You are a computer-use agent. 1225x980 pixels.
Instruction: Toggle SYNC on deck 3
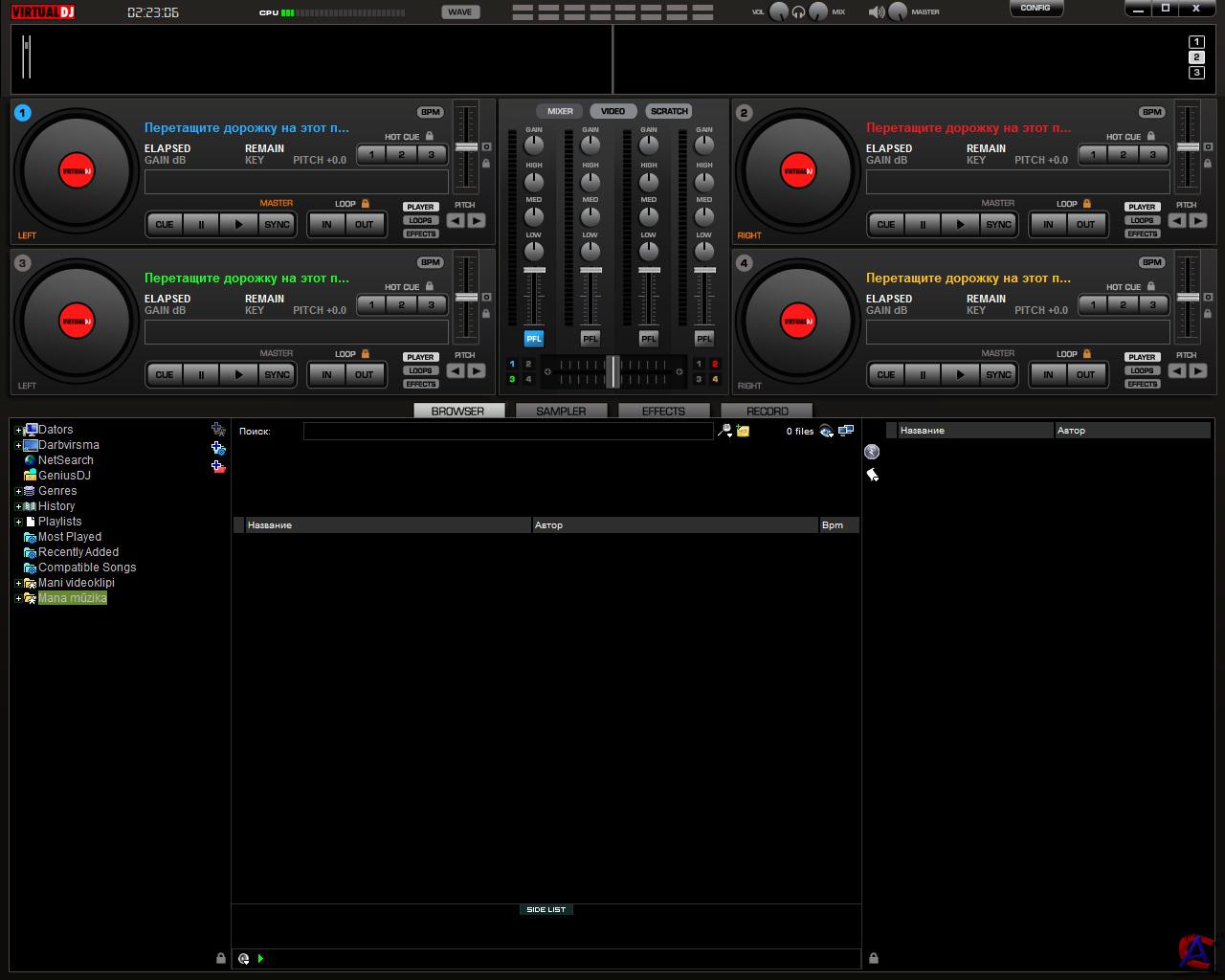pyautogui.click(x=277, y=375)
